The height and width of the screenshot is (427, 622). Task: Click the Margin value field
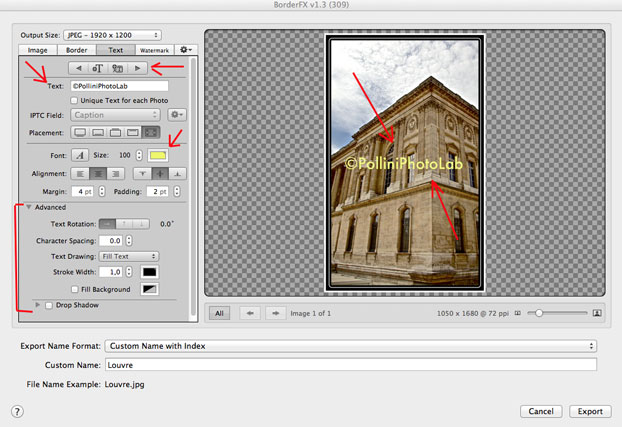coord(83,191)
